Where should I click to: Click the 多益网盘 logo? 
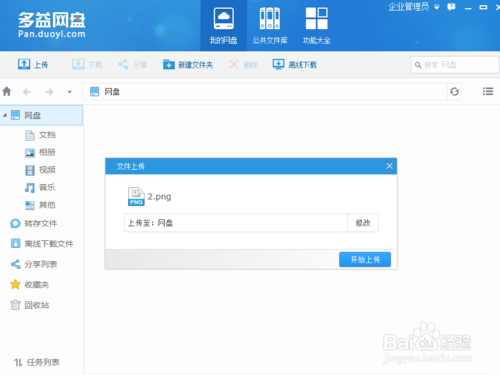coord(52,25)
